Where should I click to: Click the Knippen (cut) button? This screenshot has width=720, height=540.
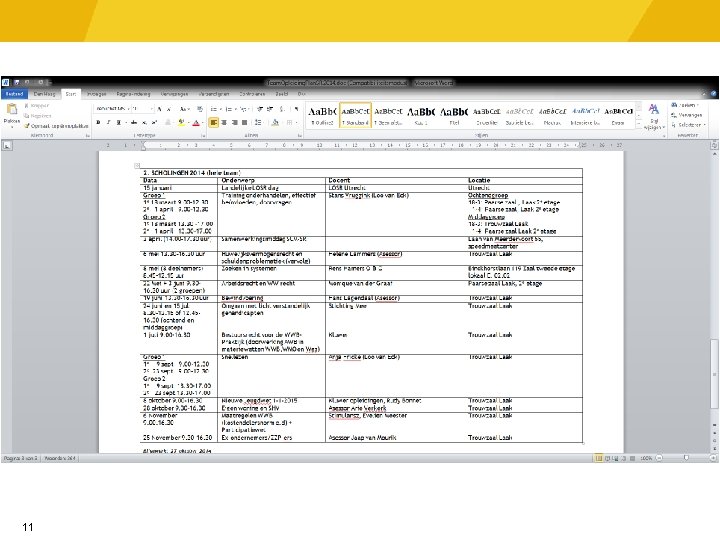(37, 106)
